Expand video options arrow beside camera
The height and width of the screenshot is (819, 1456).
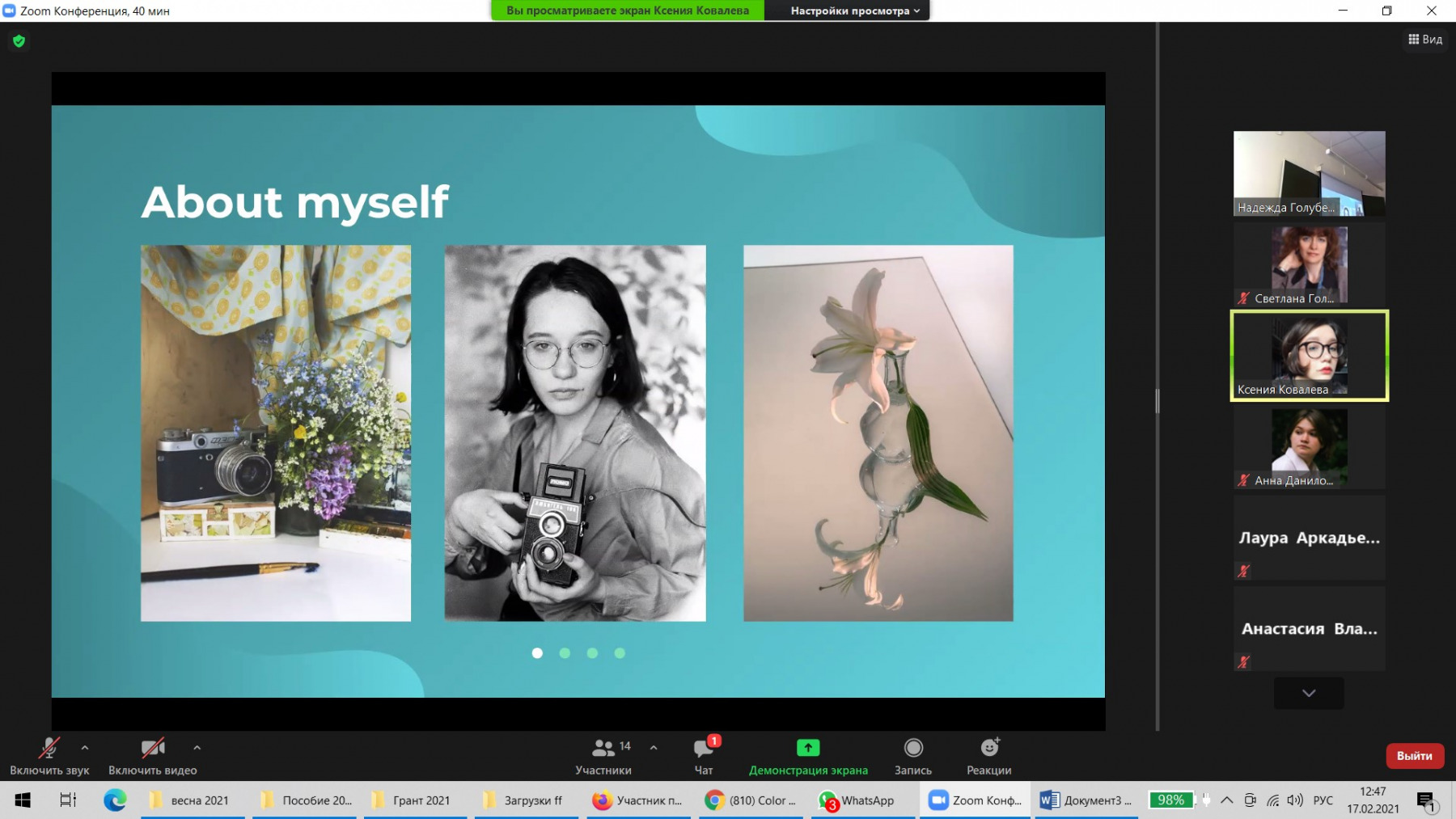197,748
